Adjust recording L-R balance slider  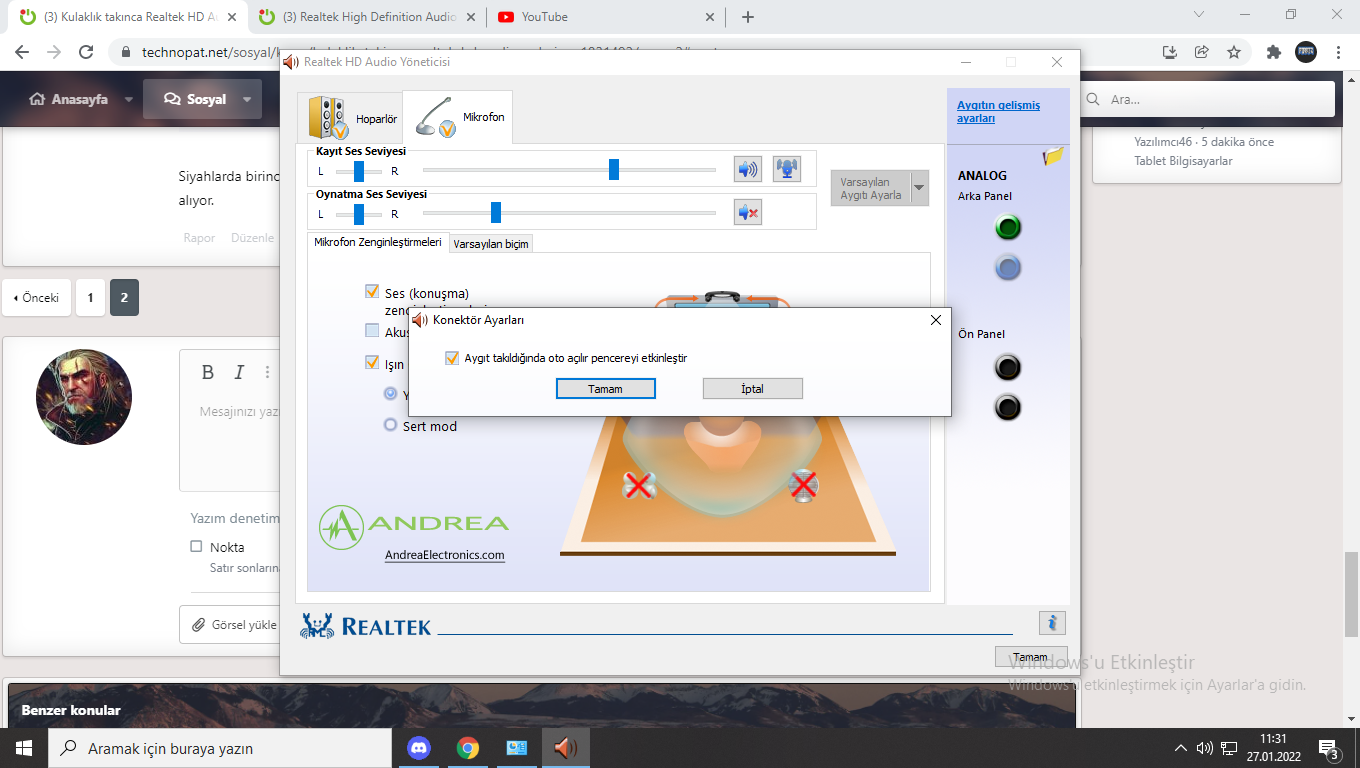pos(359,171)
